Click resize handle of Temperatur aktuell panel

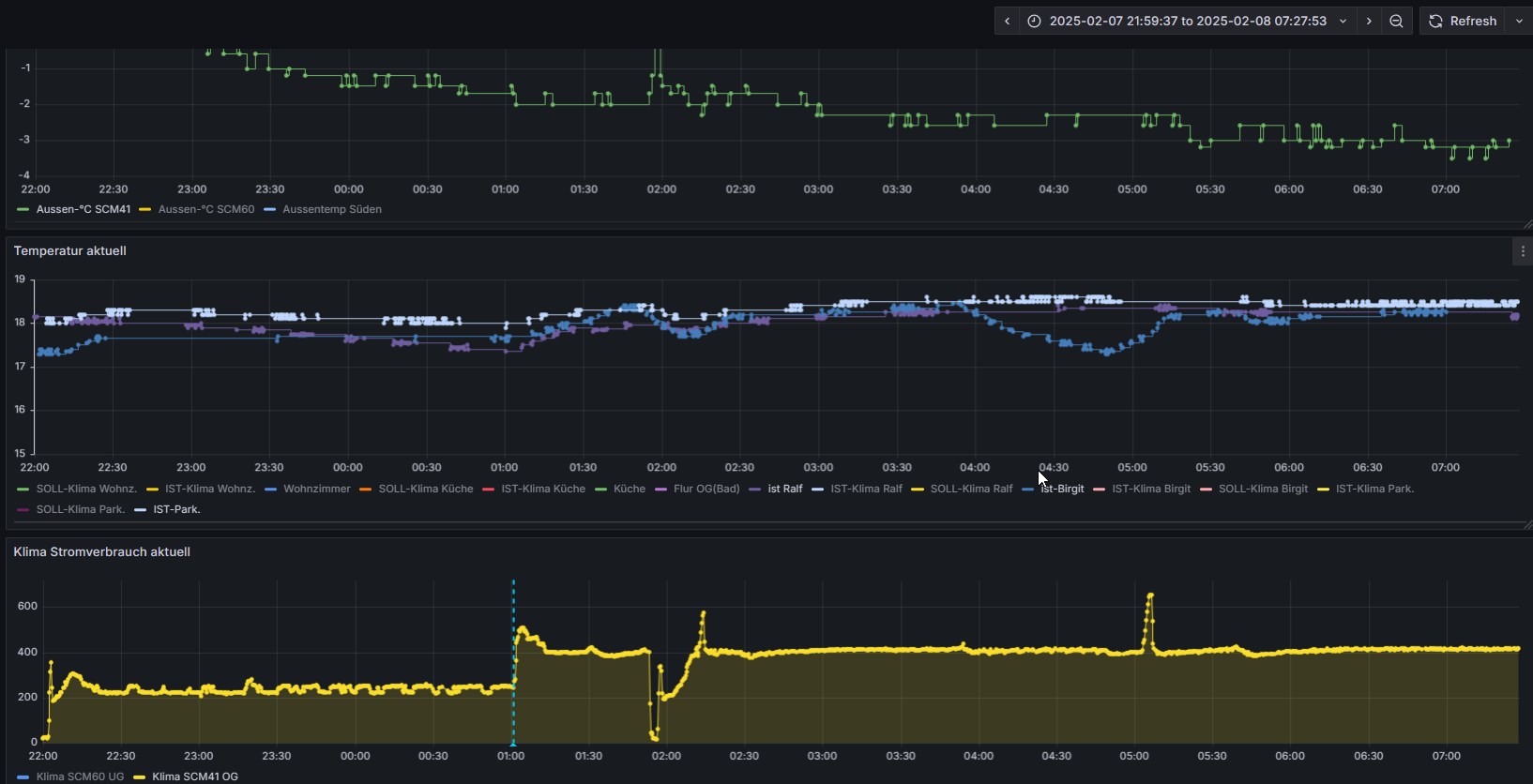click(1526, 524)
